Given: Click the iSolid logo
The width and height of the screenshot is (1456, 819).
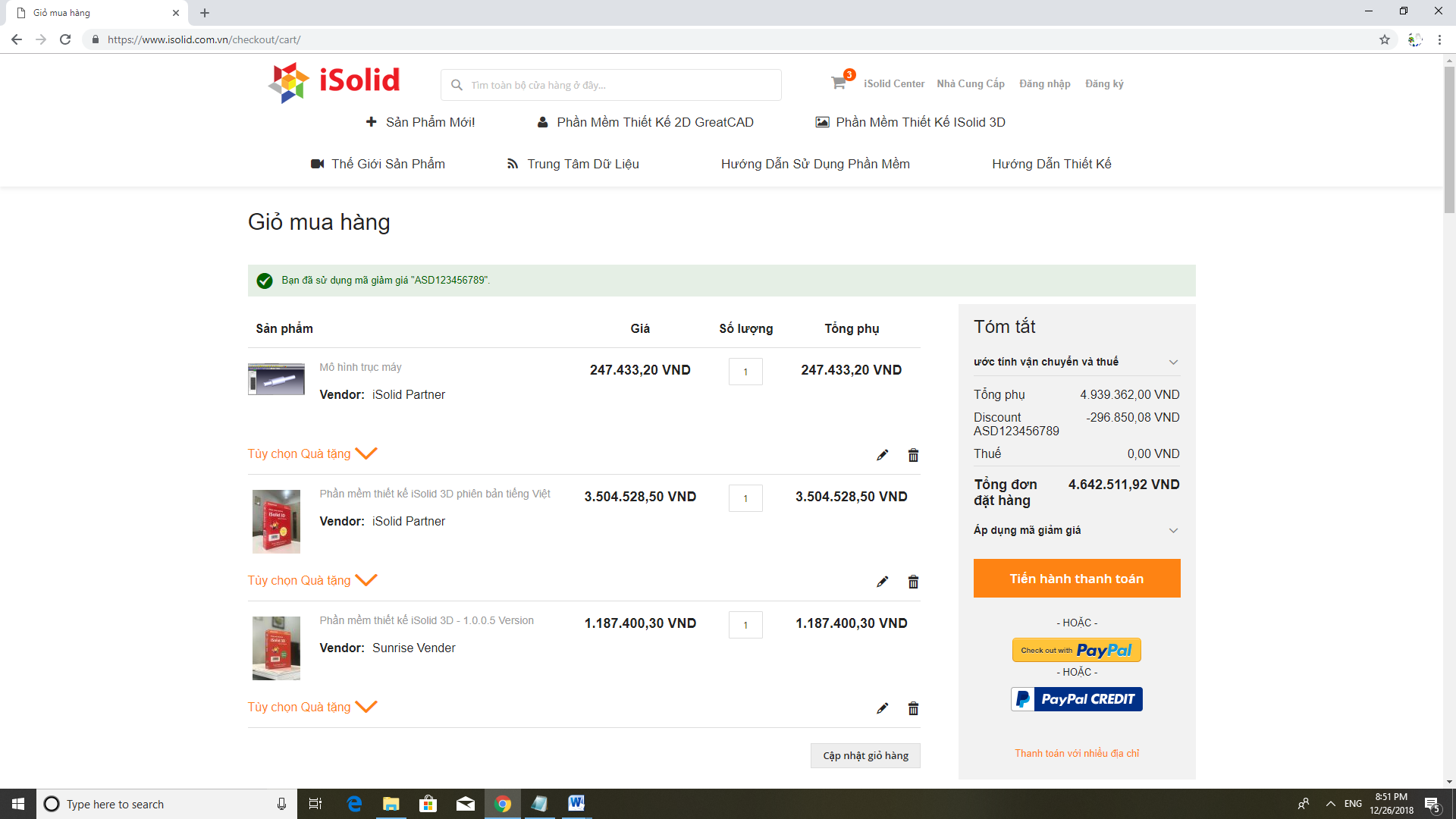Looking at the screenshot, I should (334, 82).
